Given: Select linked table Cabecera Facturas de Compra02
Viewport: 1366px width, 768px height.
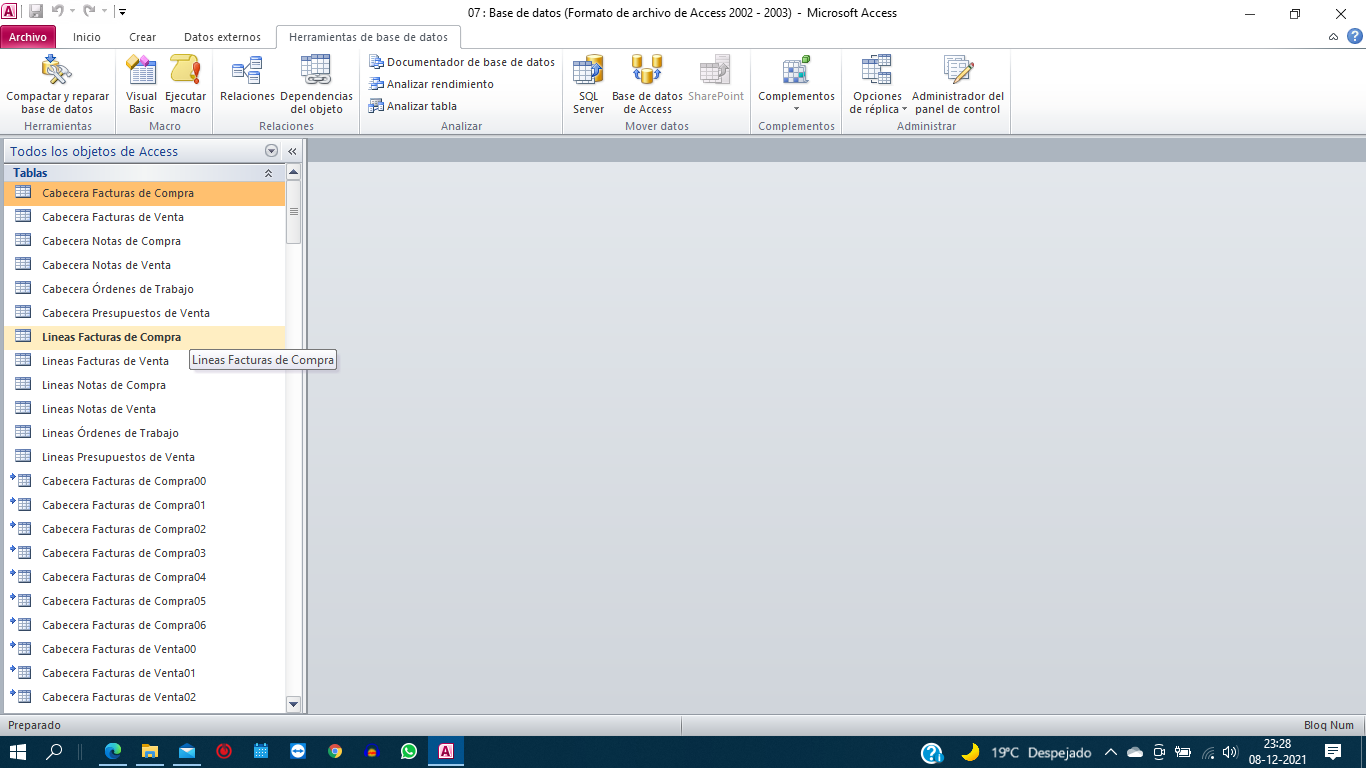Looking at the screenshot, I should click(144, 529).
